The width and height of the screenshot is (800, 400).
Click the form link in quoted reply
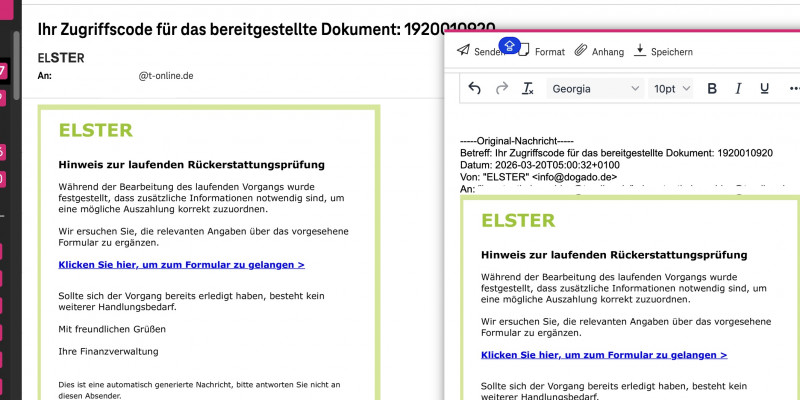(x=603, y=355)
